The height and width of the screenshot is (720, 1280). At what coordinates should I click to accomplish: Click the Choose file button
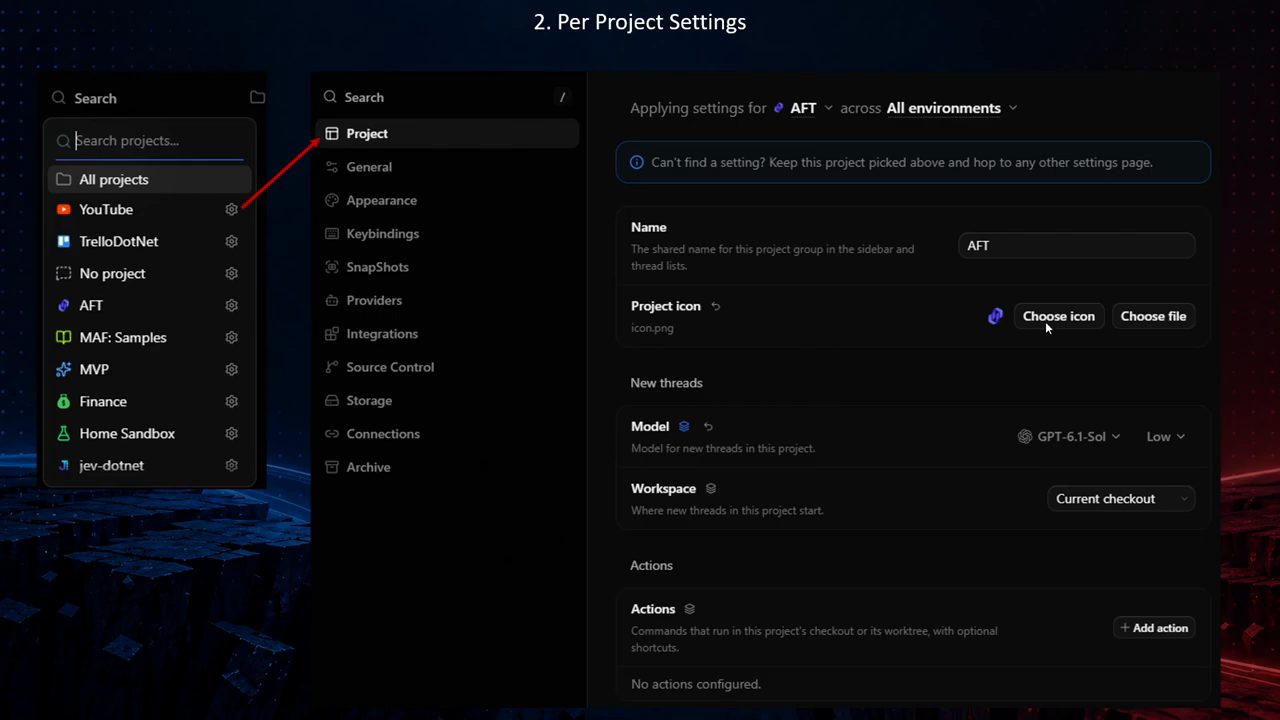1153,316
